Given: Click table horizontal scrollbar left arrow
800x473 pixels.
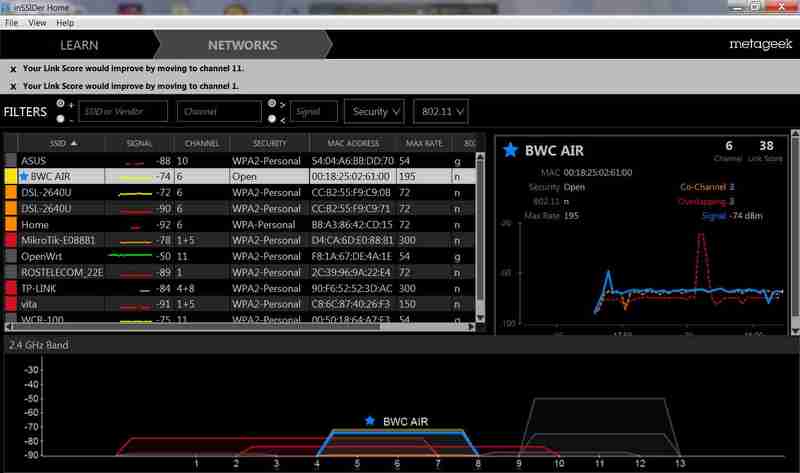Looking at the screenshot, I should pos(8,327).
